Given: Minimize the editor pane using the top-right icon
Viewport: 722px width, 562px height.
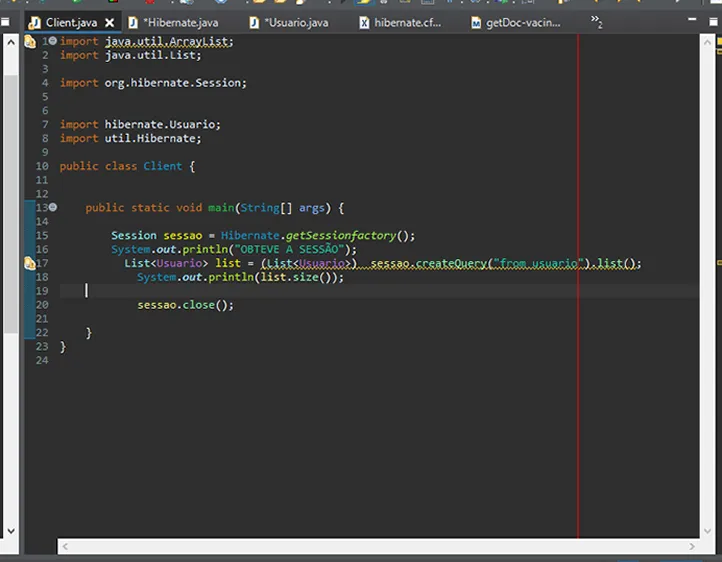Looking at the screenshot, I should click(x=691, y=20).
